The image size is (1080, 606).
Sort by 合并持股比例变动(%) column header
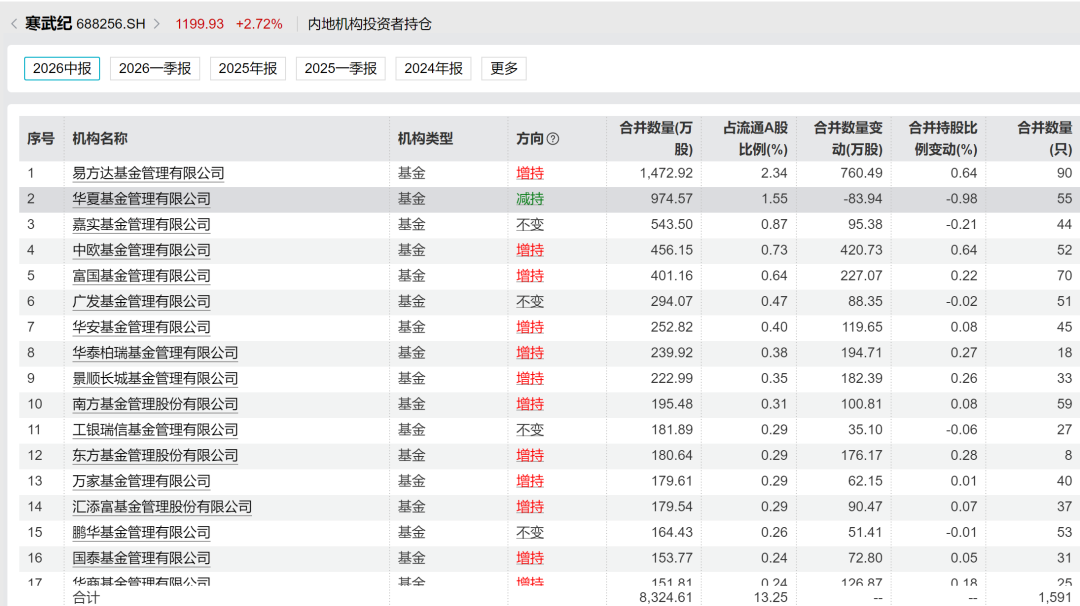pos(943,139)
